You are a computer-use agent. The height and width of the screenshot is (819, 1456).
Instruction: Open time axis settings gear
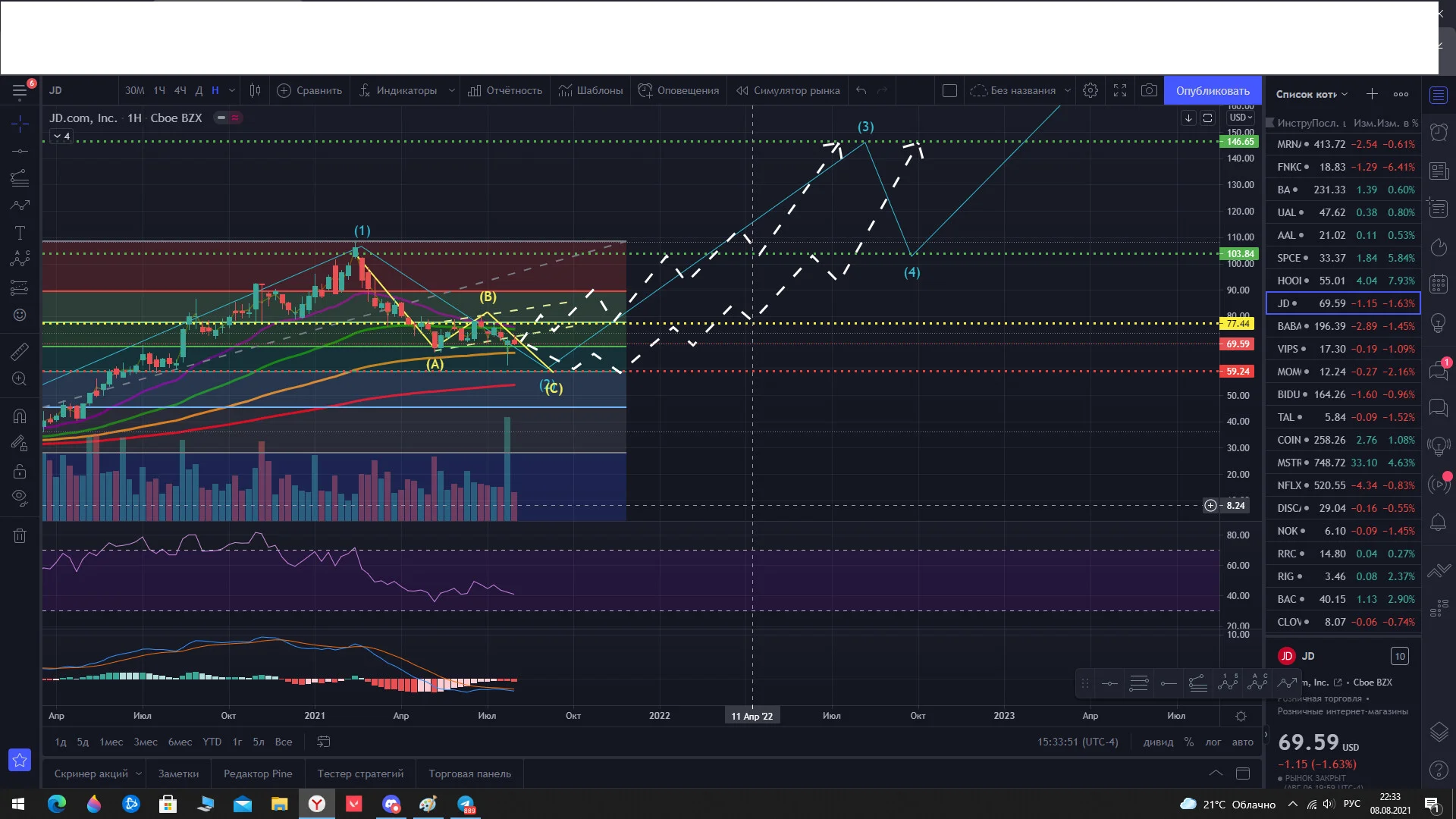point(1241,716)
